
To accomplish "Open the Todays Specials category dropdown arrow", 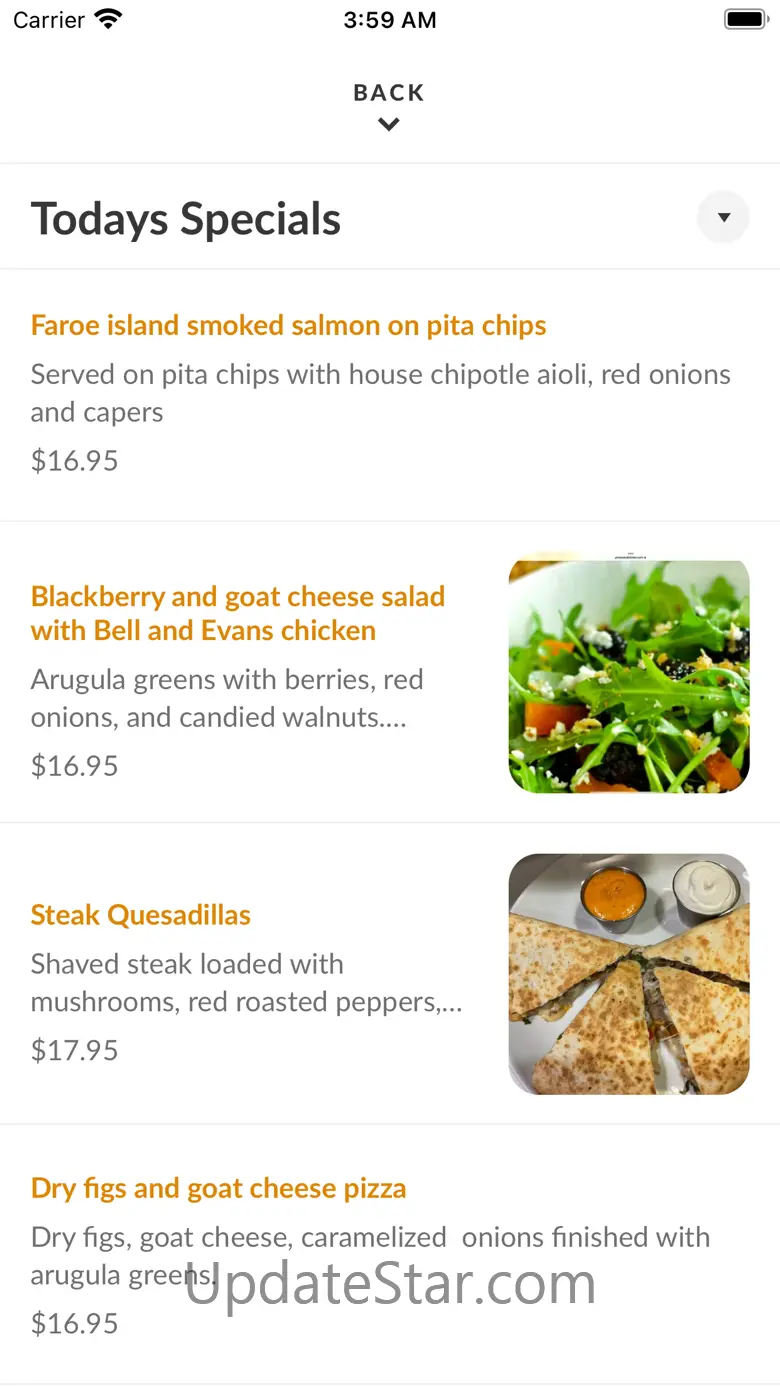I will (x=723, y=217).
